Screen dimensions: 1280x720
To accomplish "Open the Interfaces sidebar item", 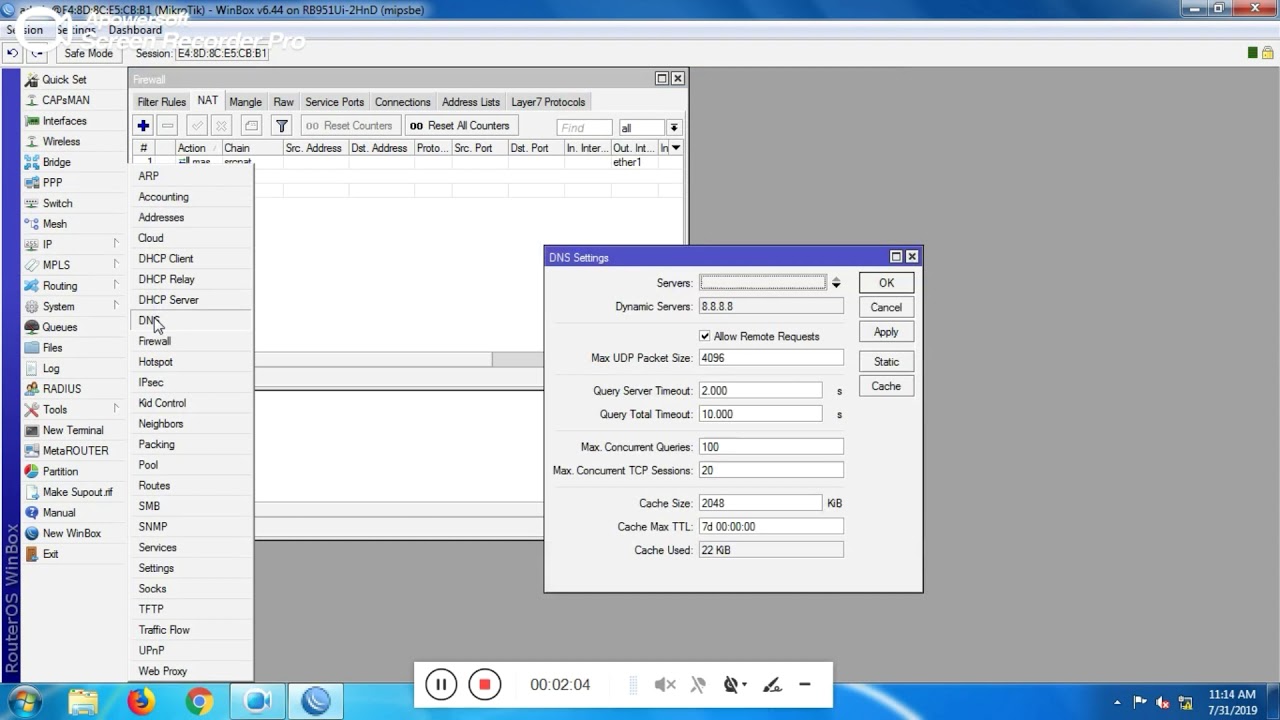I will coord(64,121).
